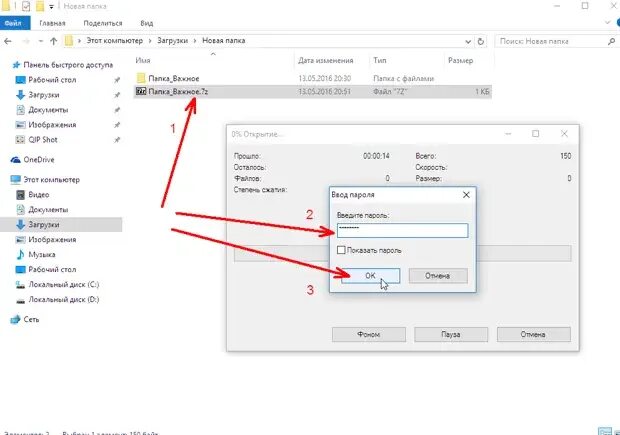Image resolution: width=620 pixels, height=435 pixels.
Task: Click Новая папка in the address path
Action: tap(224, 41)
